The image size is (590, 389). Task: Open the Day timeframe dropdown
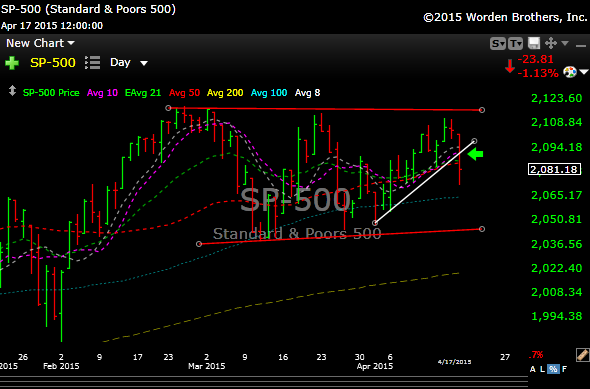128,62
